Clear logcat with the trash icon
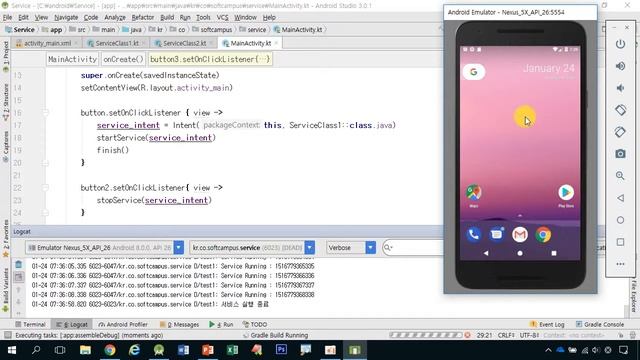 (x=18, y=264)
